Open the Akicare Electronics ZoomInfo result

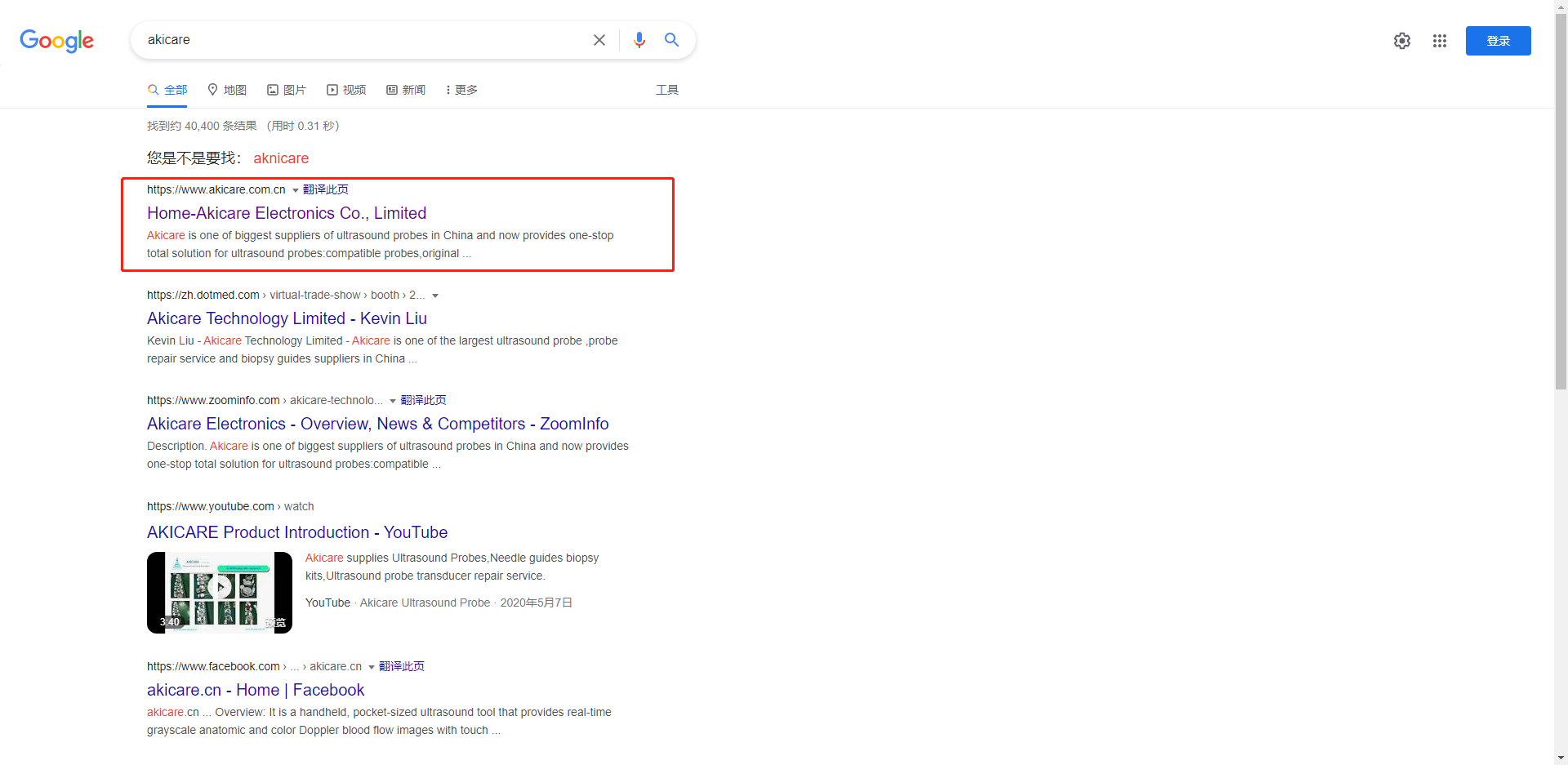(378, 424)
